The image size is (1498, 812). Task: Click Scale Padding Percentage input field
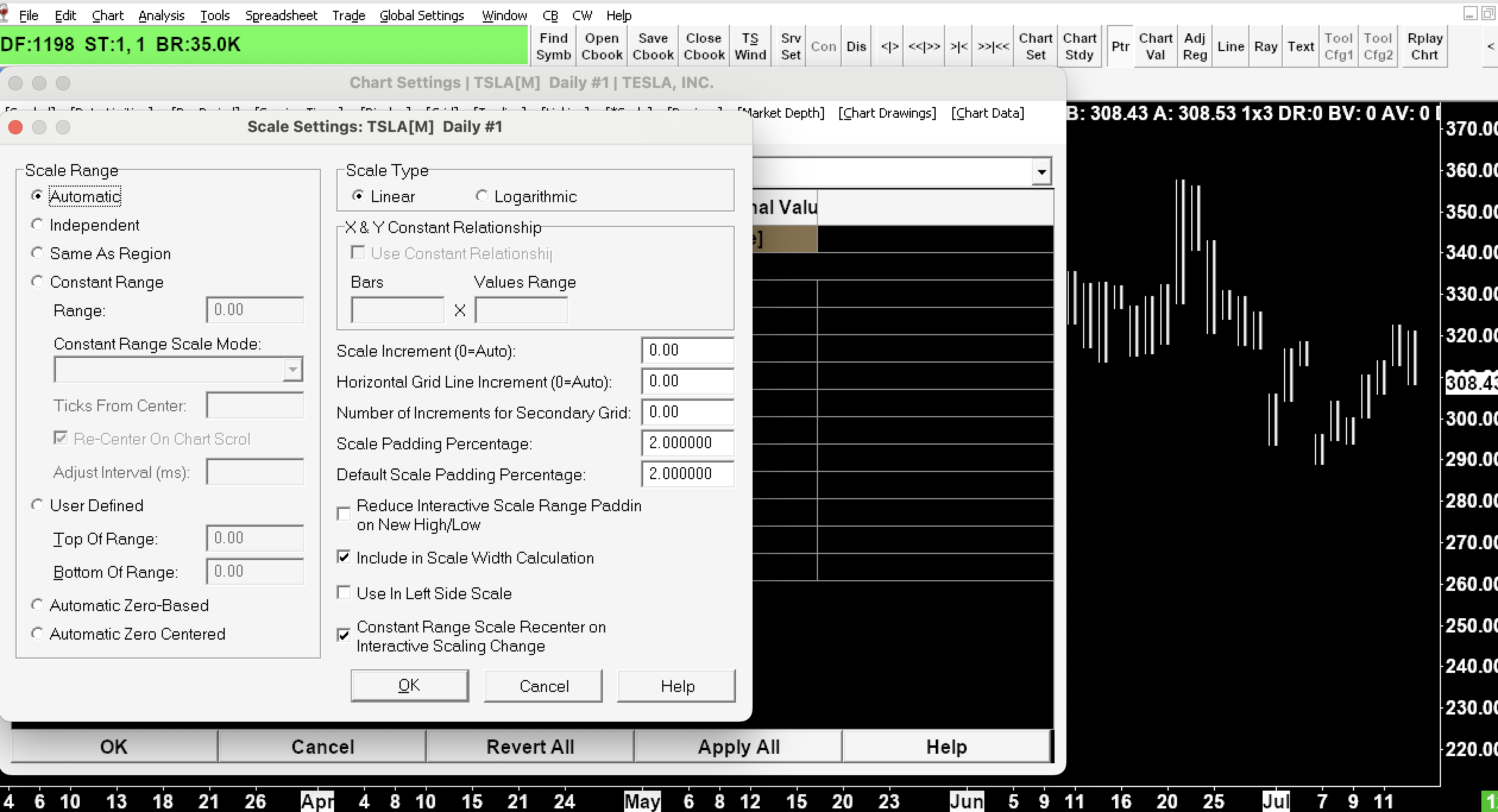pos(687,443)
